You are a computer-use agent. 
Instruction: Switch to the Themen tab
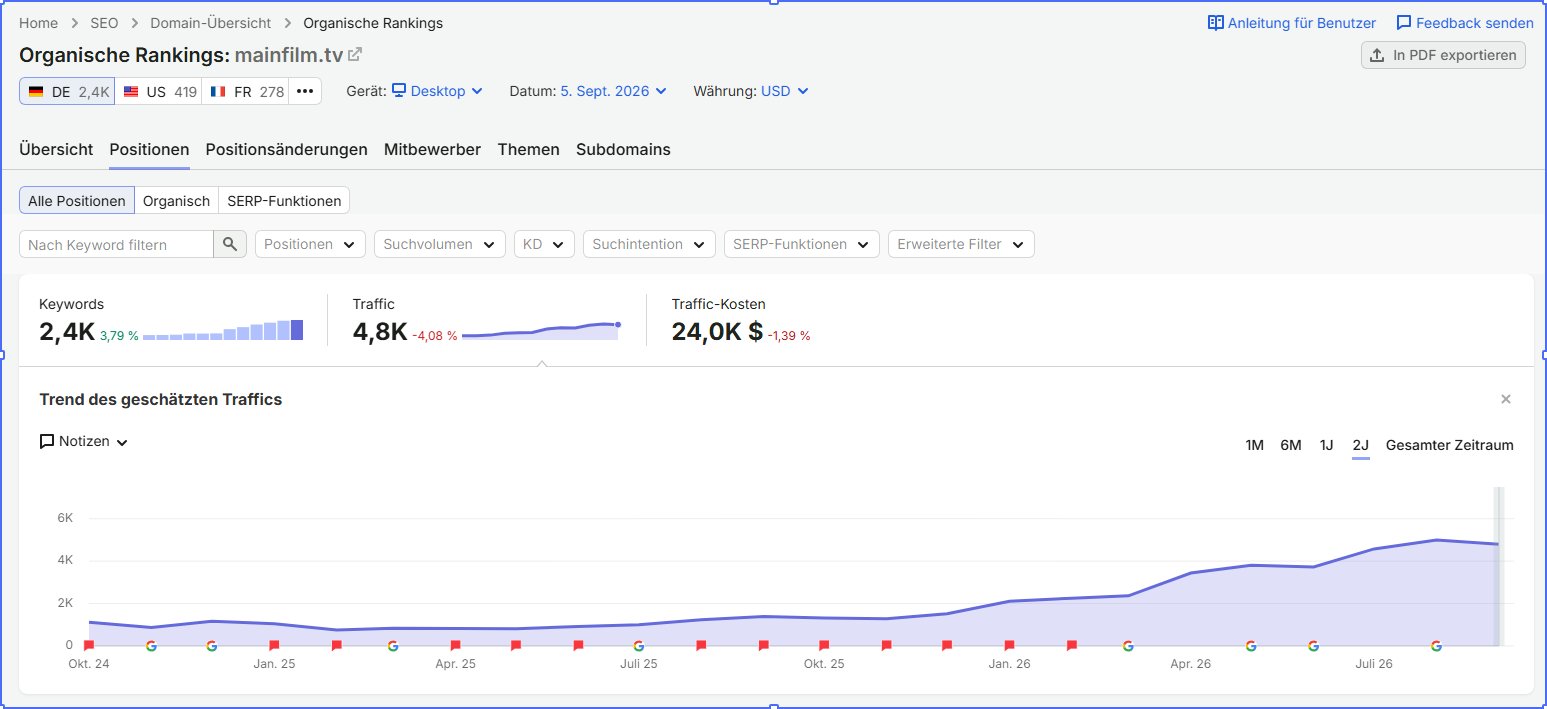(x=528, y=149)
